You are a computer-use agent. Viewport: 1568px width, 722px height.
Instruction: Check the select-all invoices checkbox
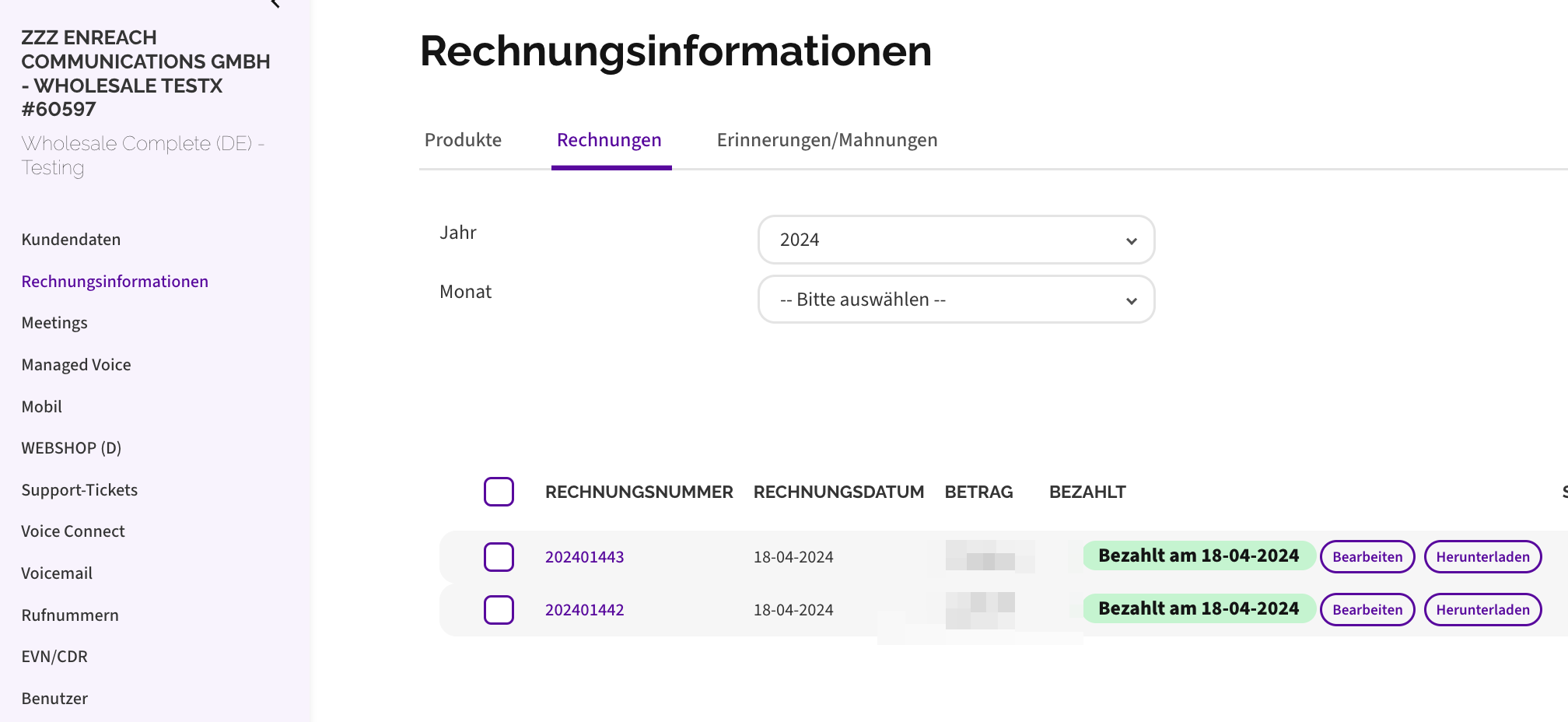pyautogui.click(x=499, y=492)
